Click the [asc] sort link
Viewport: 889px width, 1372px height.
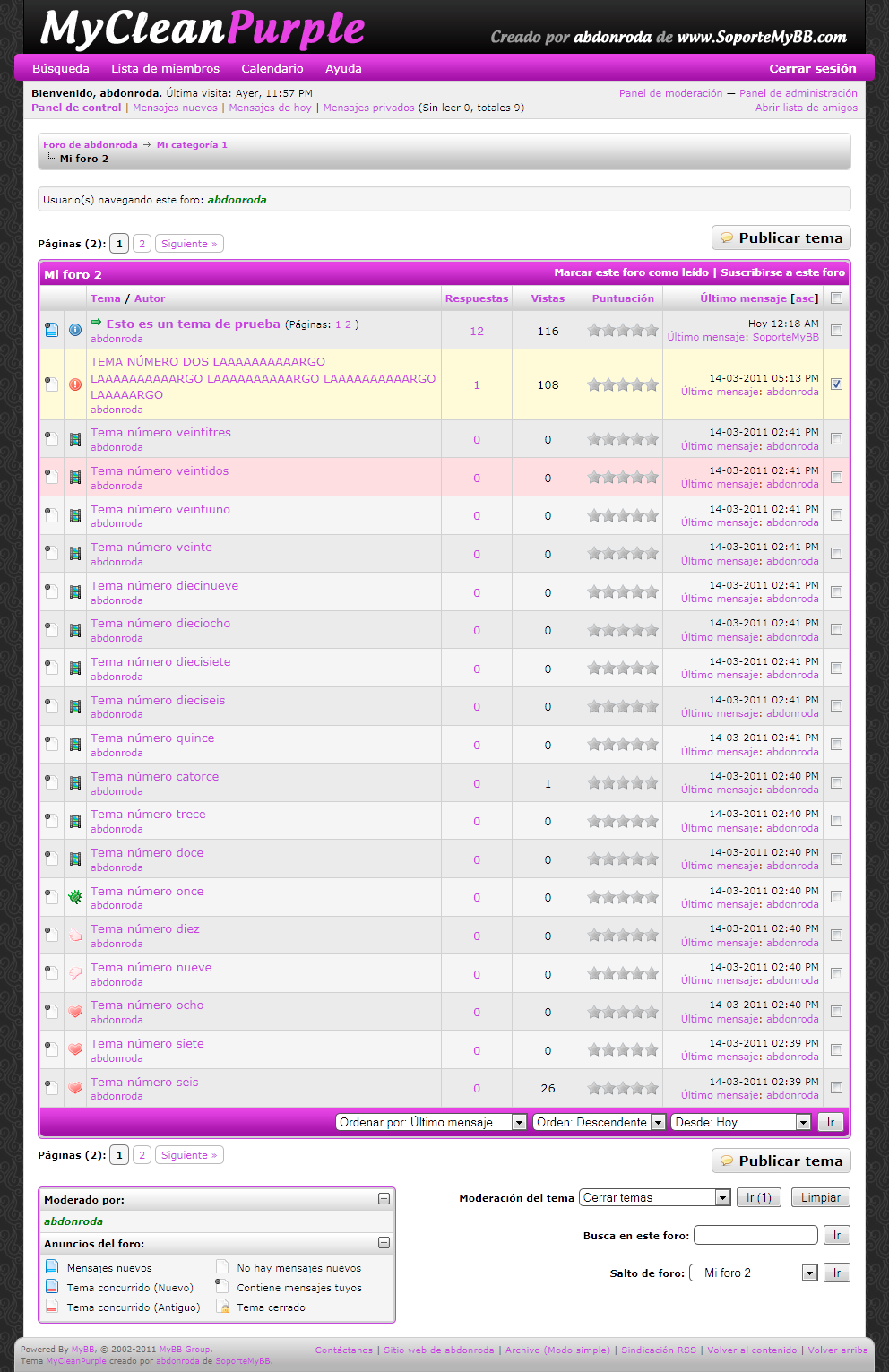tap(805, 298)
